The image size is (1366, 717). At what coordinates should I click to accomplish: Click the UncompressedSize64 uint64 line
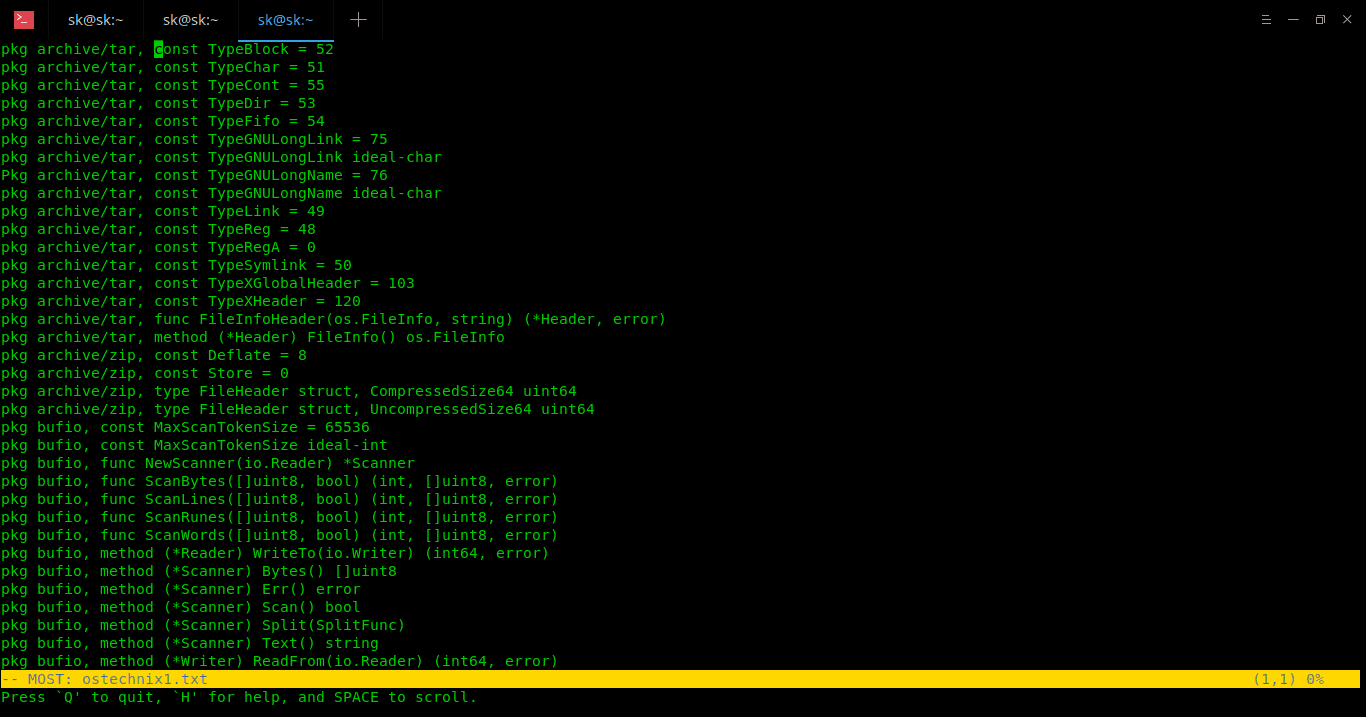point(297,409)
